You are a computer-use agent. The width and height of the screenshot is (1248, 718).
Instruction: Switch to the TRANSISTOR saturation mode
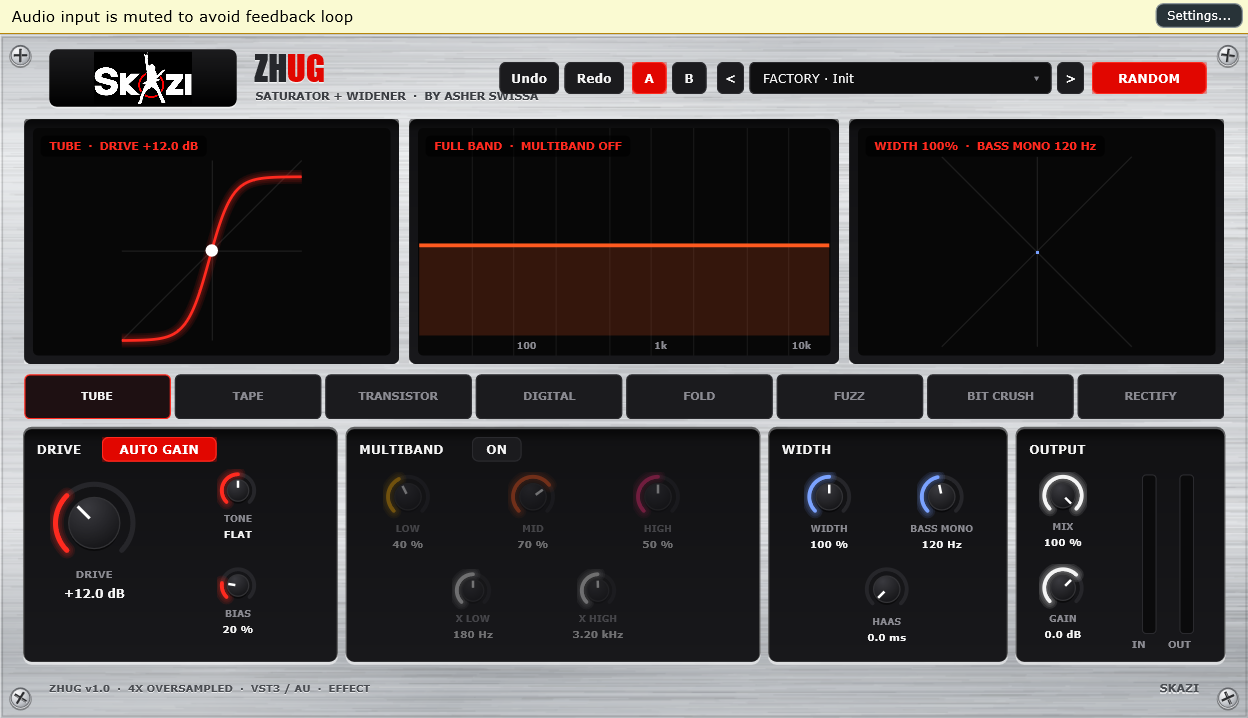coord(398,396)
